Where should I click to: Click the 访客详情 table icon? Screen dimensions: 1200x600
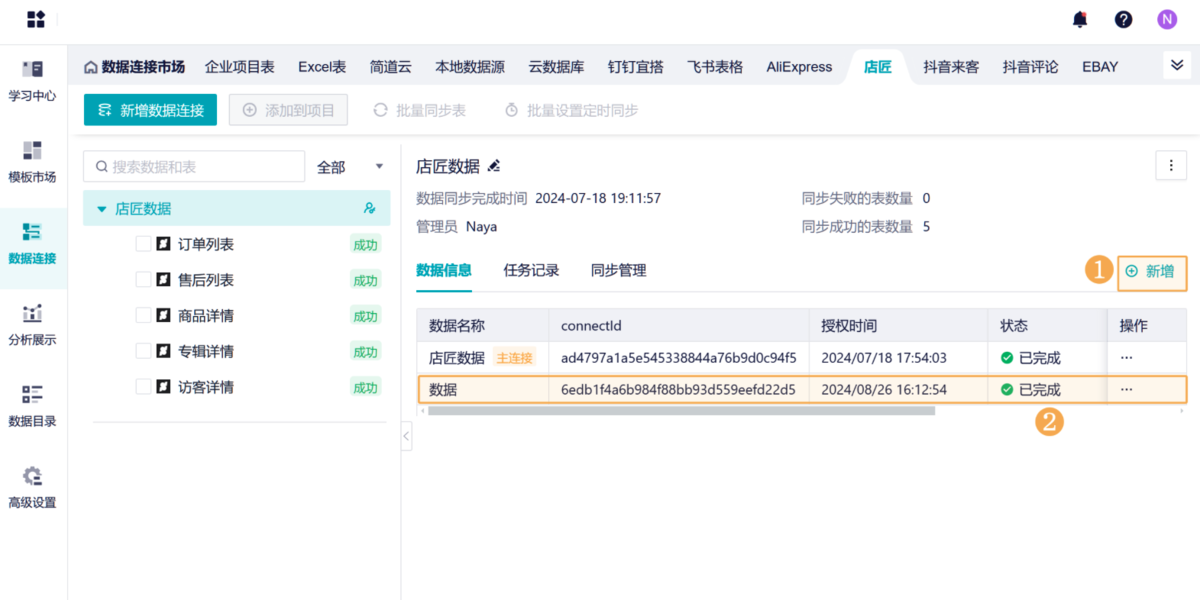point(164,386)
